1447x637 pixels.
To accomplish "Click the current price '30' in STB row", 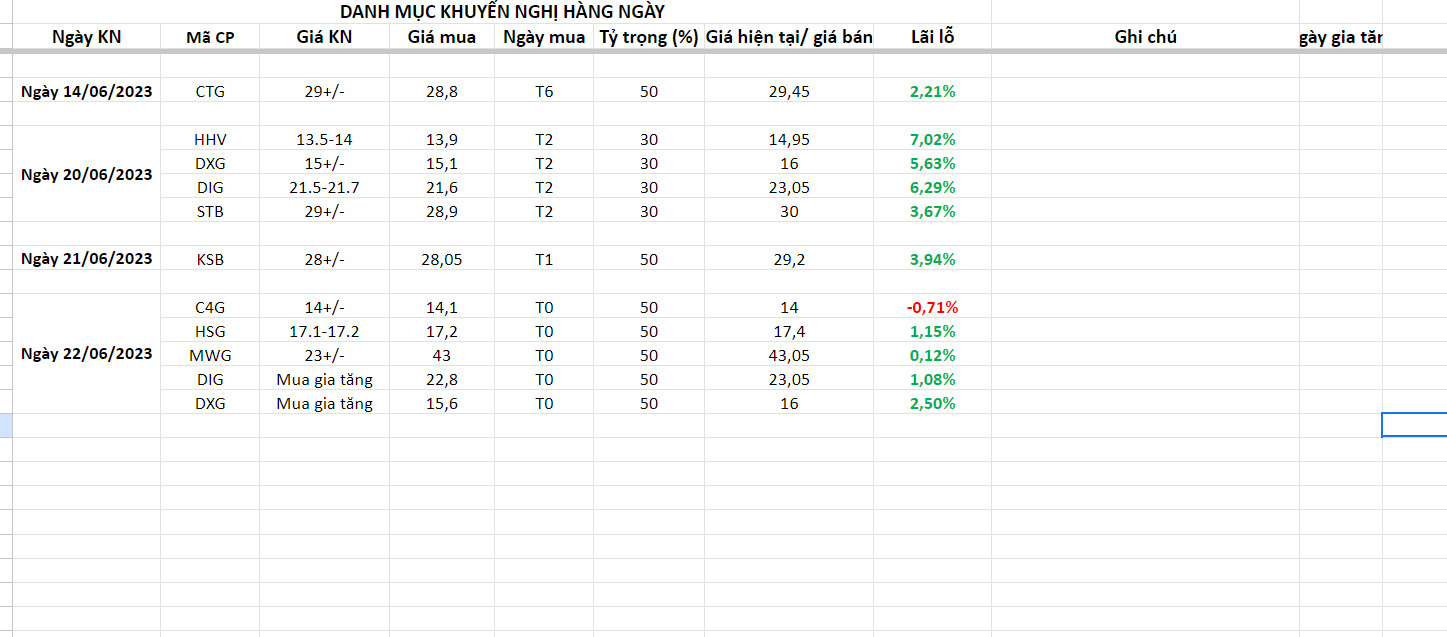I will (x=789, y=211).
